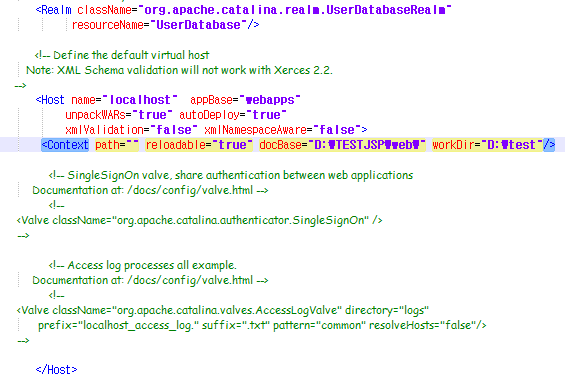Select the D:\TESTJSP\web docBase value
The height and width of the screenshot is (376, 572).
[x=367, y=145]
